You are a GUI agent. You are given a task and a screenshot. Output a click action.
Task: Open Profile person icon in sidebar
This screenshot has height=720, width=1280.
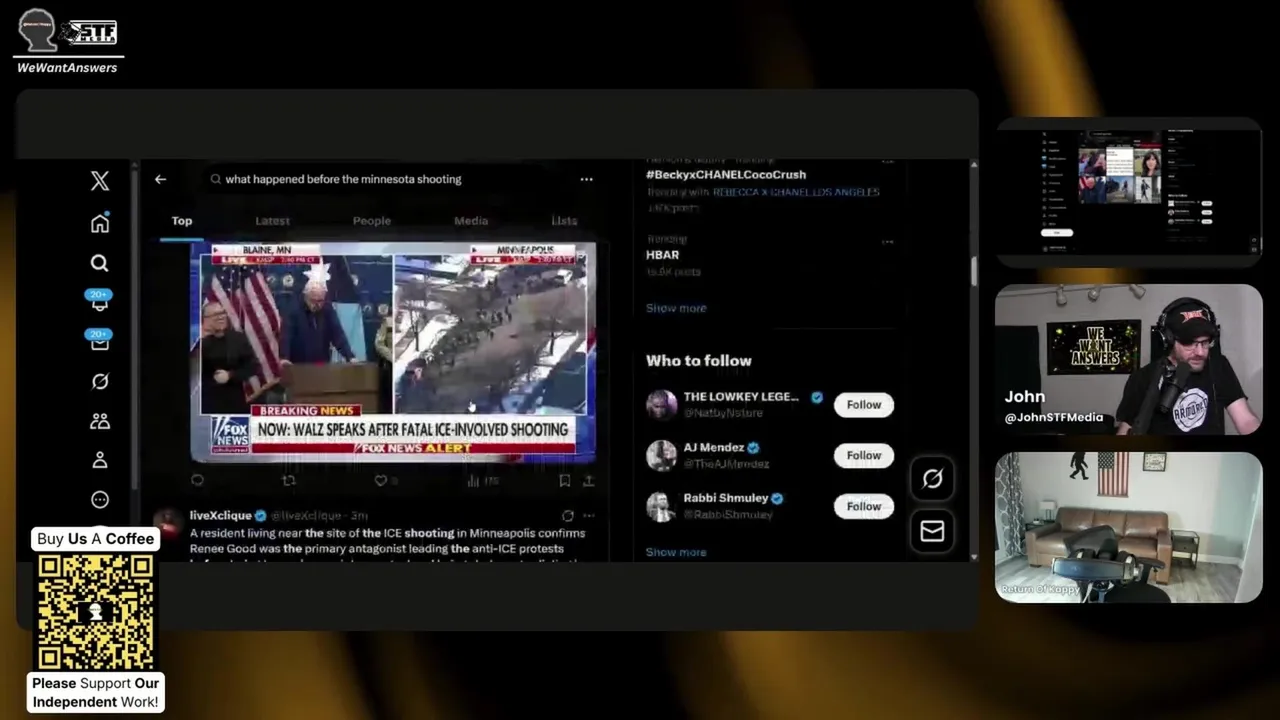point(100,460)
